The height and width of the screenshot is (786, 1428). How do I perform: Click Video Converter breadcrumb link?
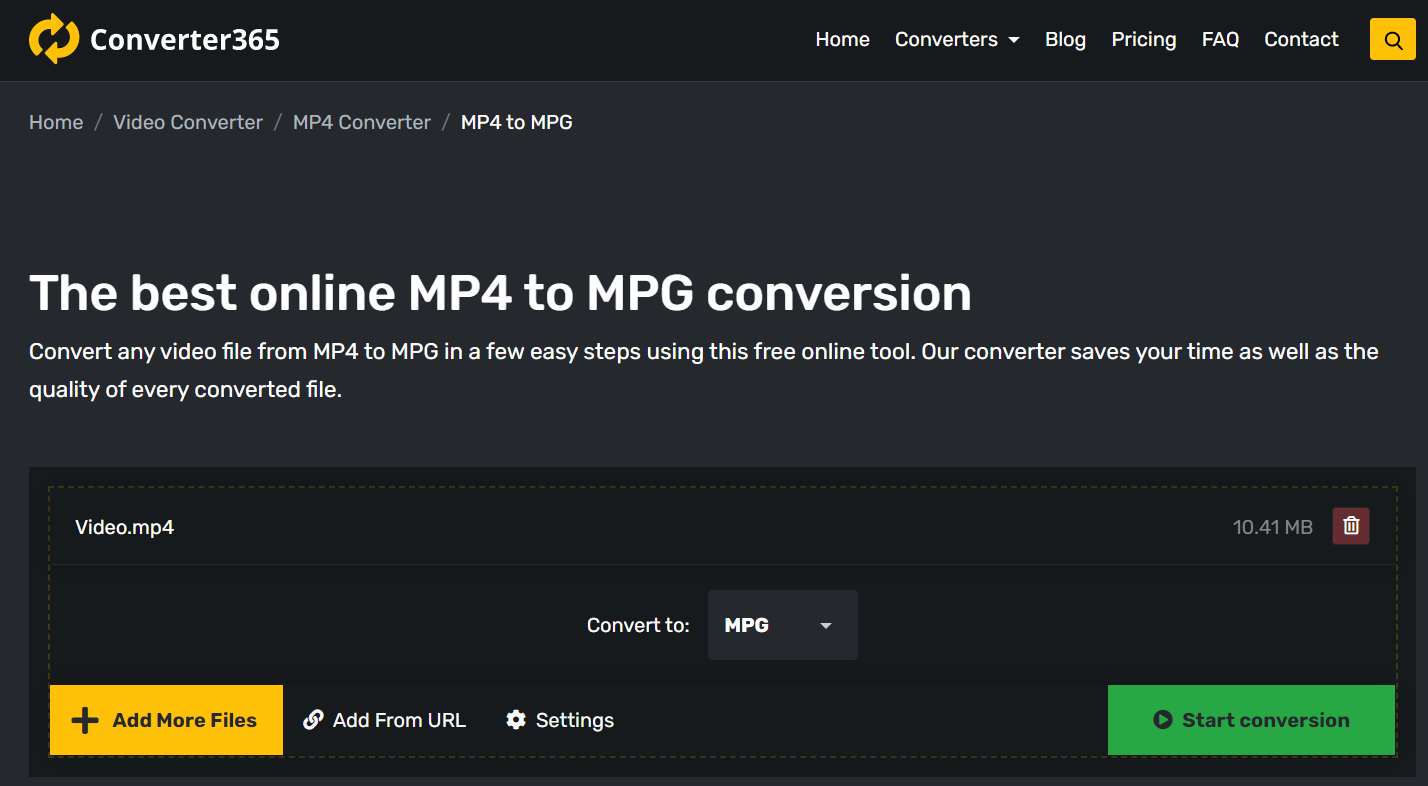188,122
